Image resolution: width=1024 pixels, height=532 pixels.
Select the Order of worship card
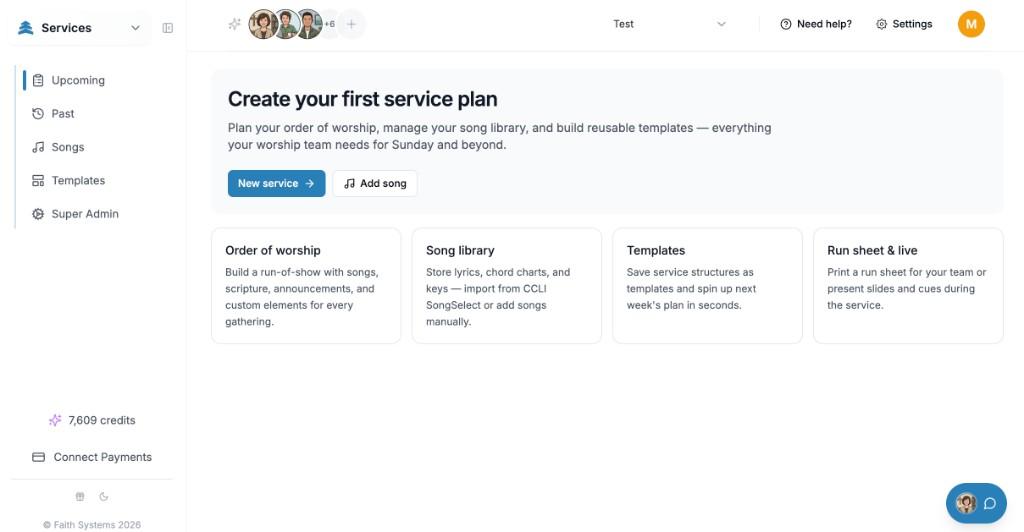point(306,285)
